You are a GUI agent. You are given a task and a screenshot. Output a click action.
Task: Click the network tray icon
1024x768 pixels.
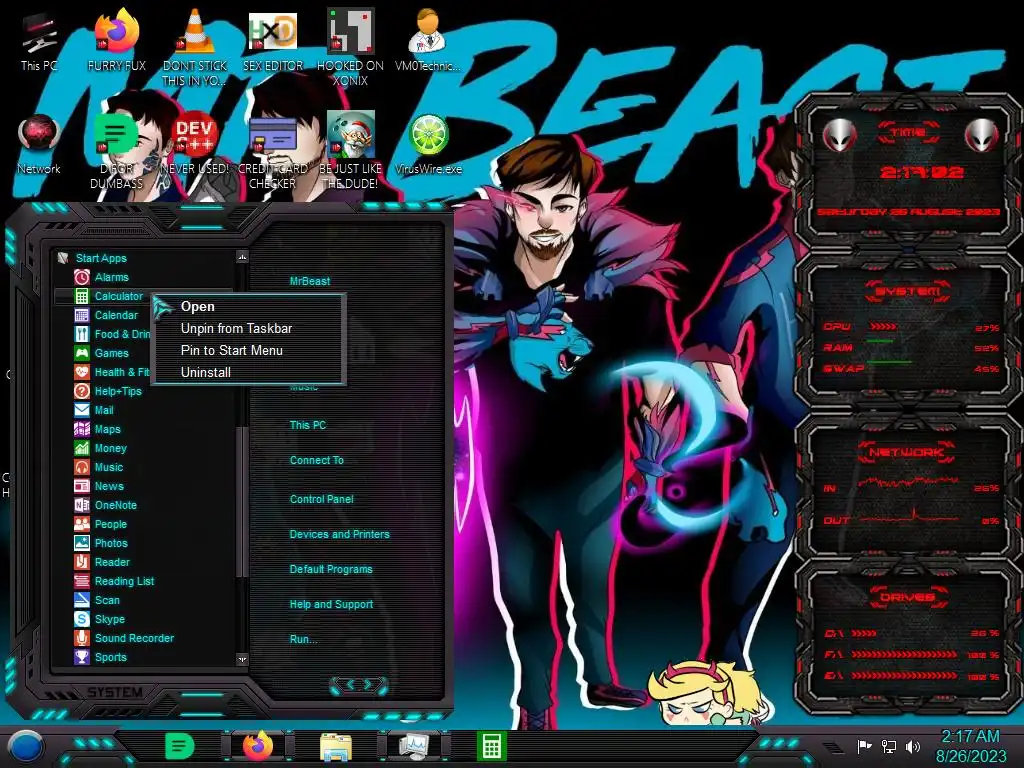[x=889, y=746]
